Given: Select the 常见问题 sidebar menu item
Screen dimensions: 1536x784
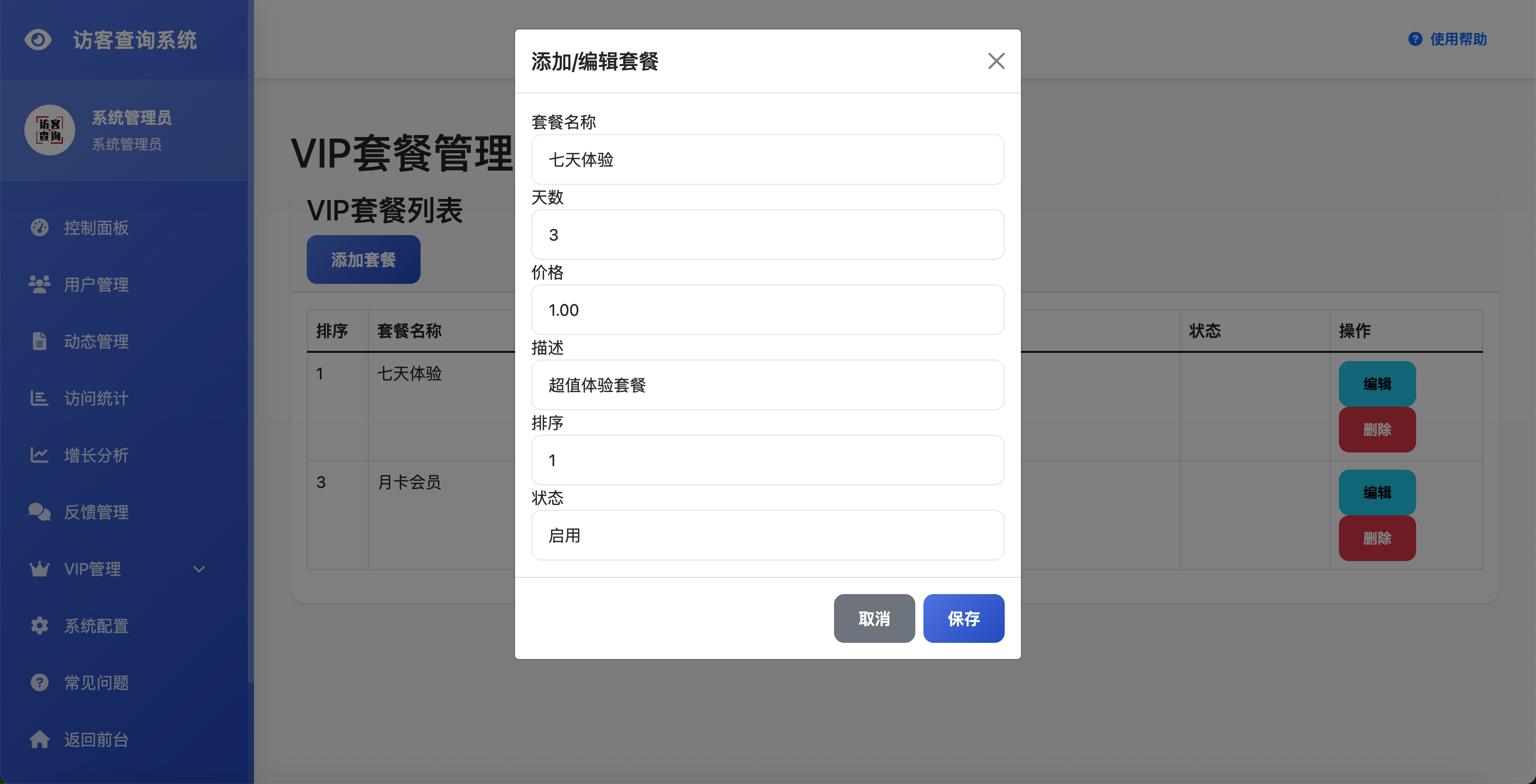Looking at the screenshot, I should [96, 682].
